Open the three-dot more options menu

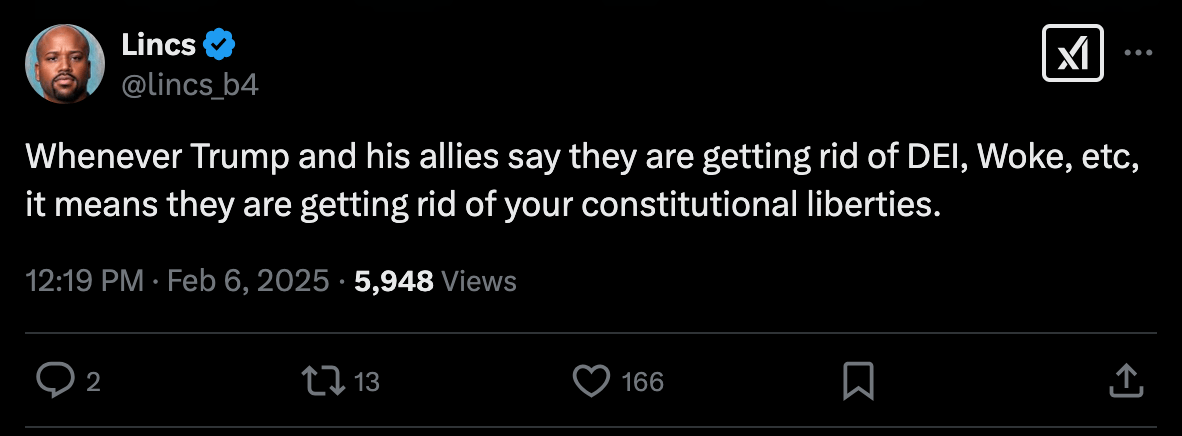coord(1138,52)
